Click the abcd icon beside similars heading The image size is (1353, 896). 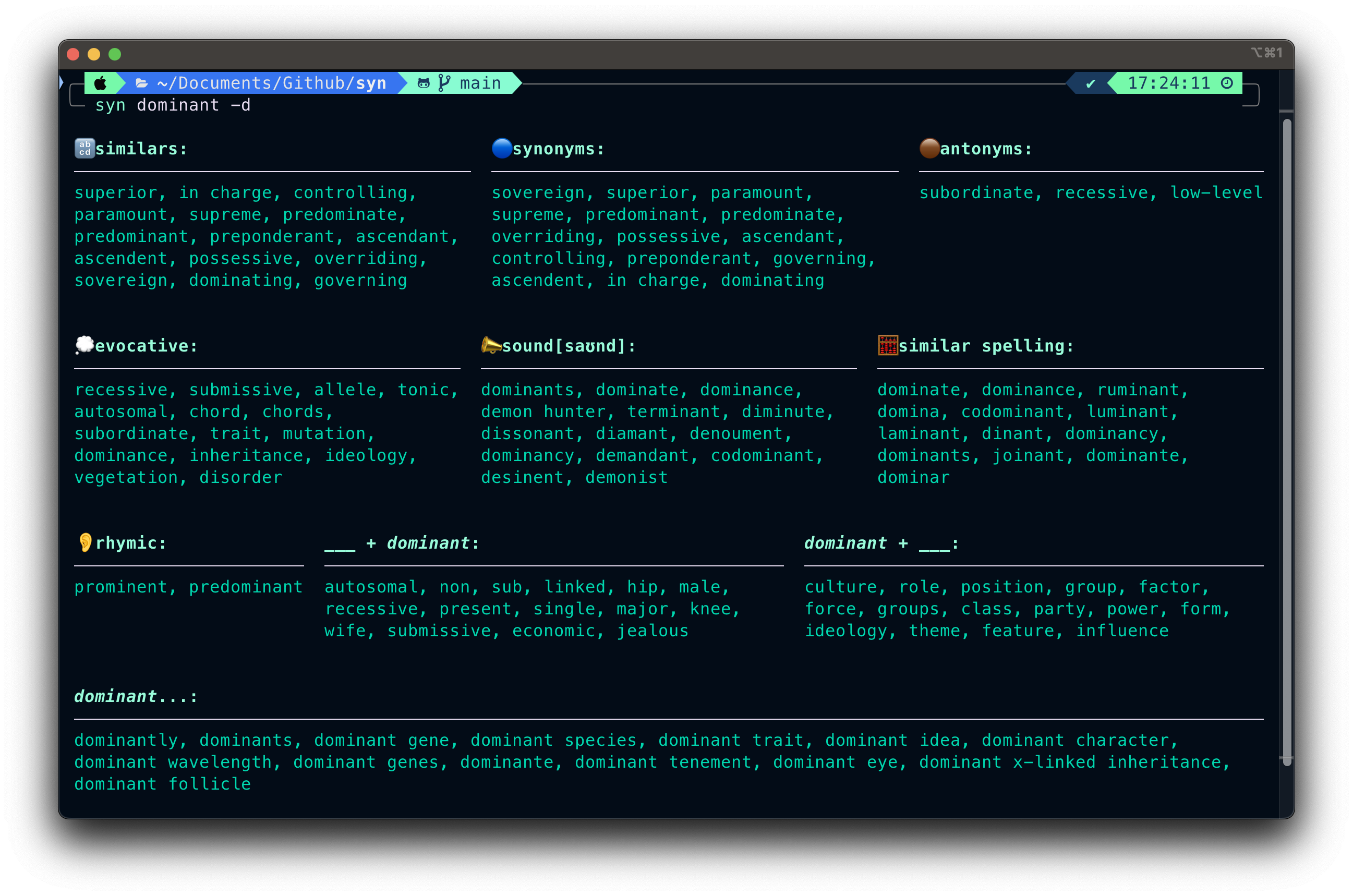tap(84, 149)
